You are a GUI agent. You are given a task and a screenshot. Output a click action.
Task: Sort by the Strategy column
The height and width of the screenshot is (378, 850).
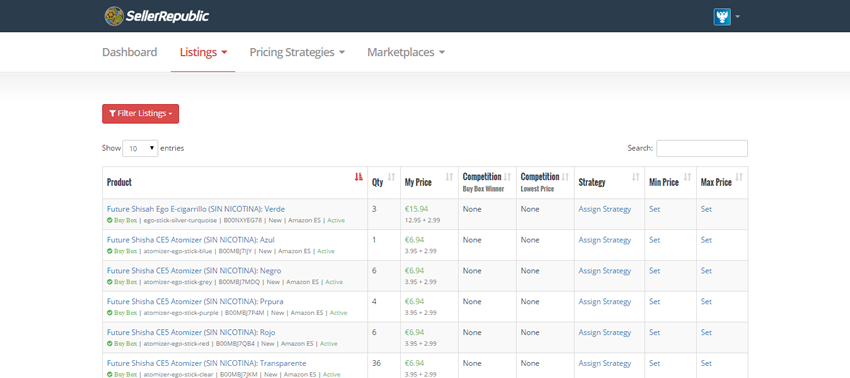(609, 182)
